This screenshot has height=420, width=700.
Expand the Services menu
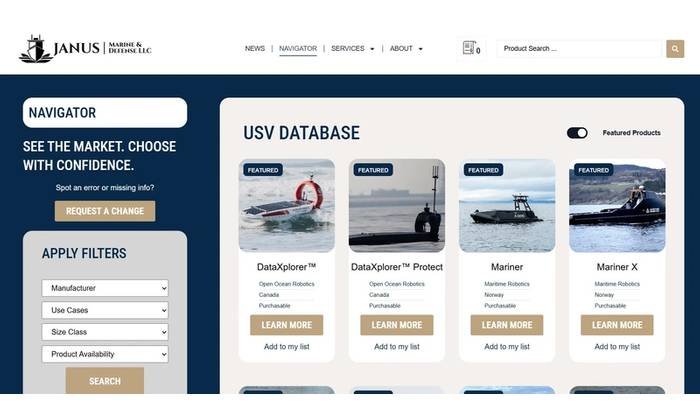[352, 48]
